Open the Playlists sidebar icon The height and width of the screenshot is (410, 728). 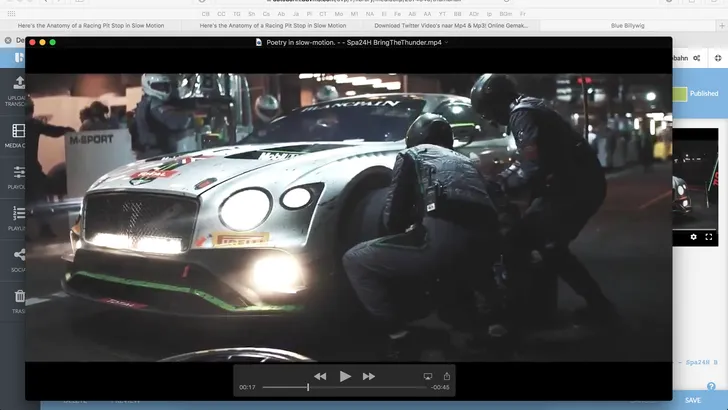point(18,217)
